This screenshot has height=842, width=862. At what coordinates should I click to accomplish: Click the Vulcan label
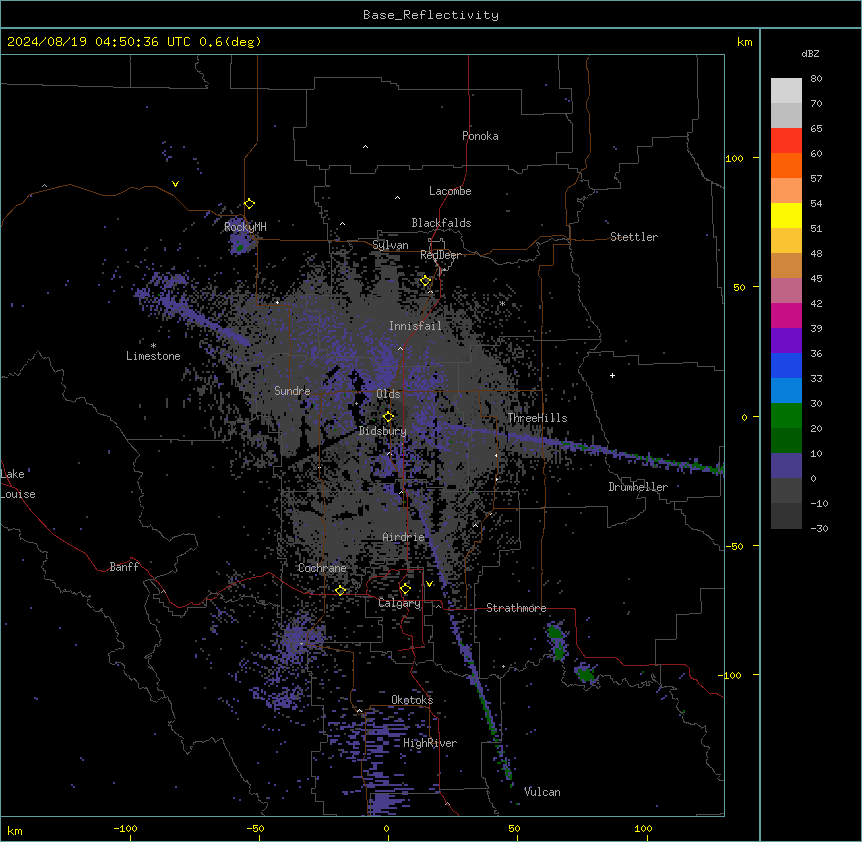(x=542, y=792)
